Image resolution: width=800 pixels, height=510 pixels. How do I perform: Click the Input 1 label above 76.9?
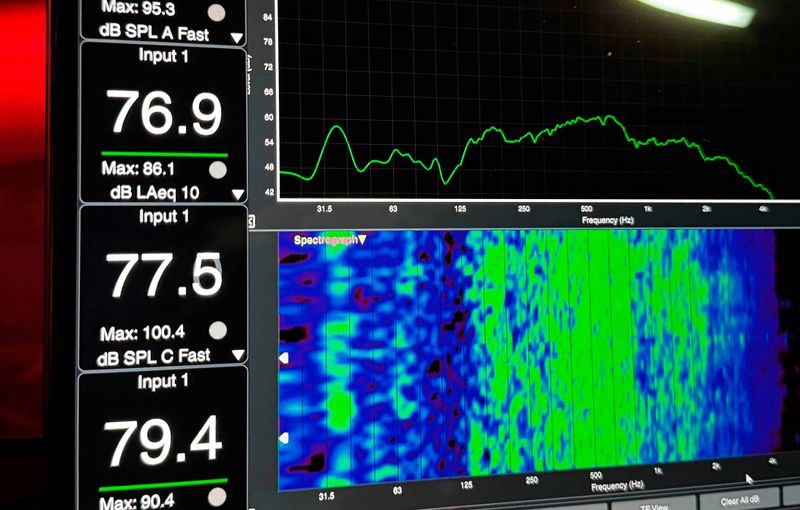(164, 55)
